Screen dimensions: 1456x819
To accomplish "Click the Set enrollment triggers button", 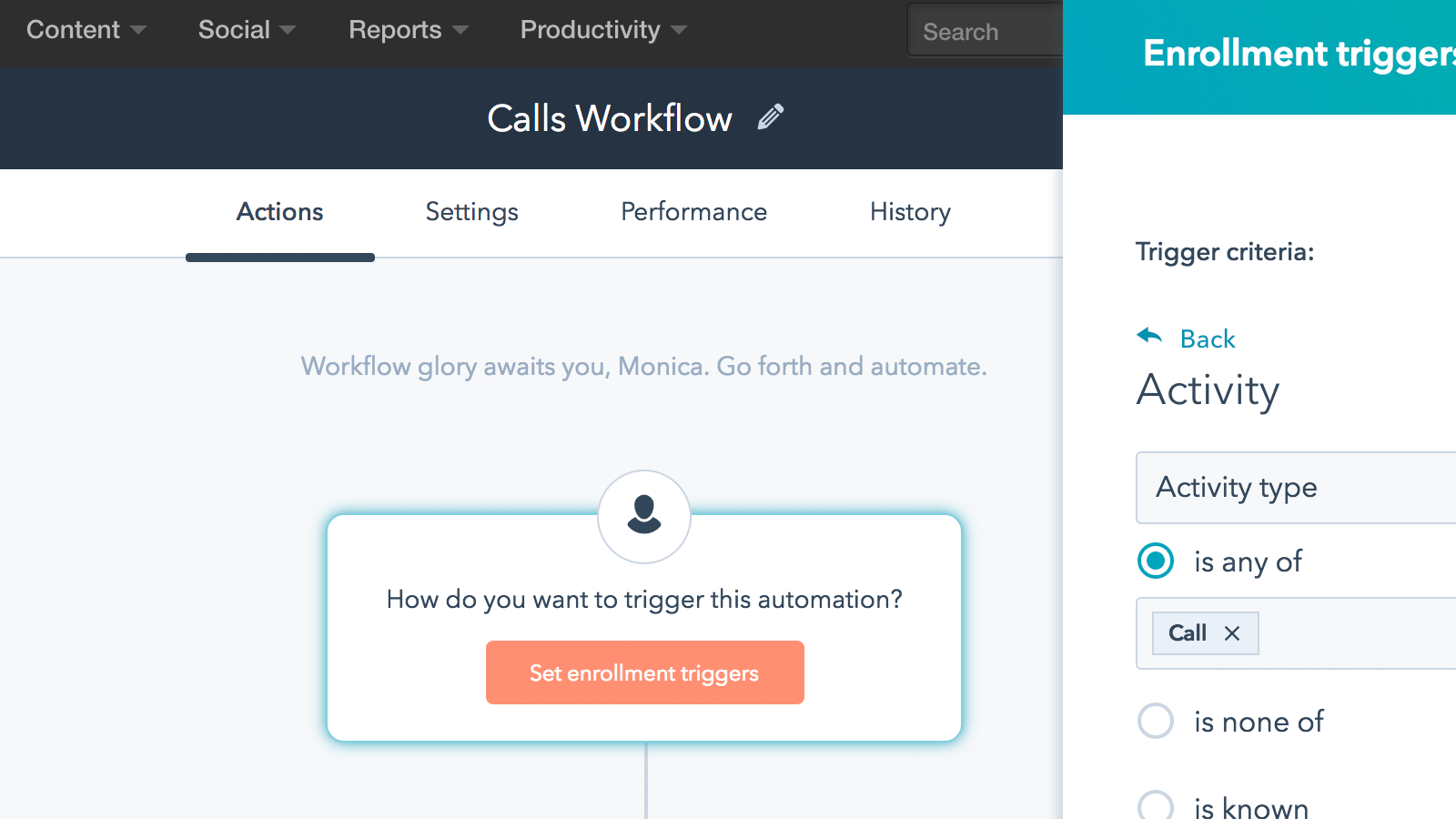I will (x=644, y=672).
